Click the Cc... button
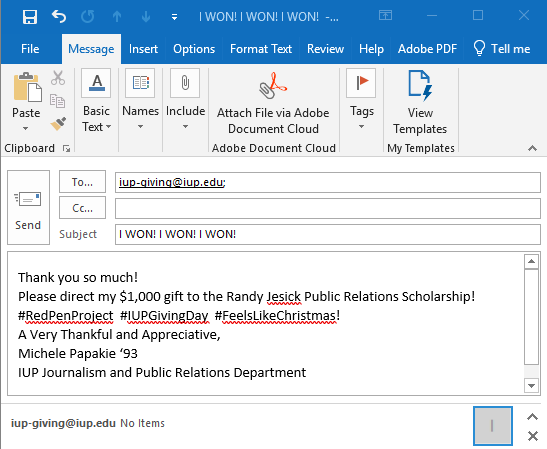The image size is (547, 449). point(82,208)
